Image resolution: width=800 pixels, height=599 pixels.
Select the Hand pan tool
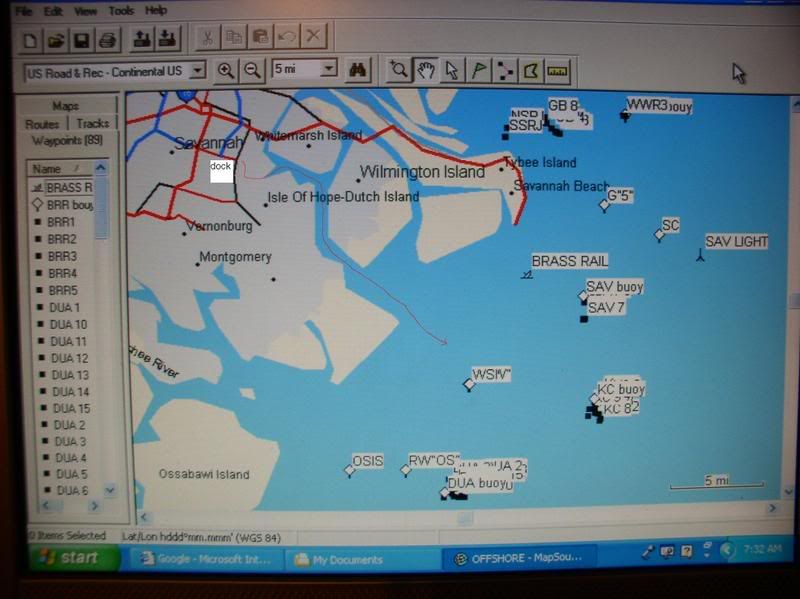pyautogui.click(x=426, y=70)
